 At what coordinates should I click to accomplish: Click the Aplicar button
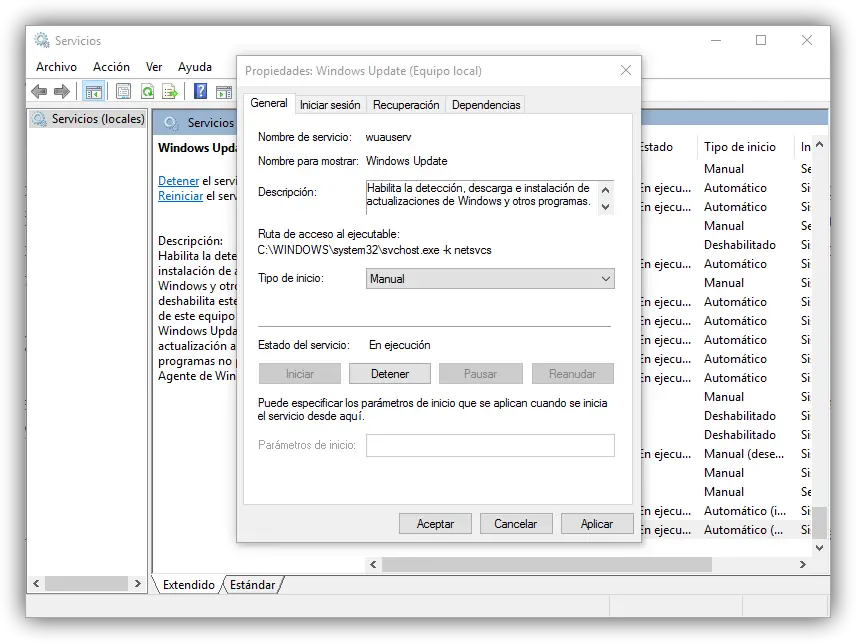597,523
